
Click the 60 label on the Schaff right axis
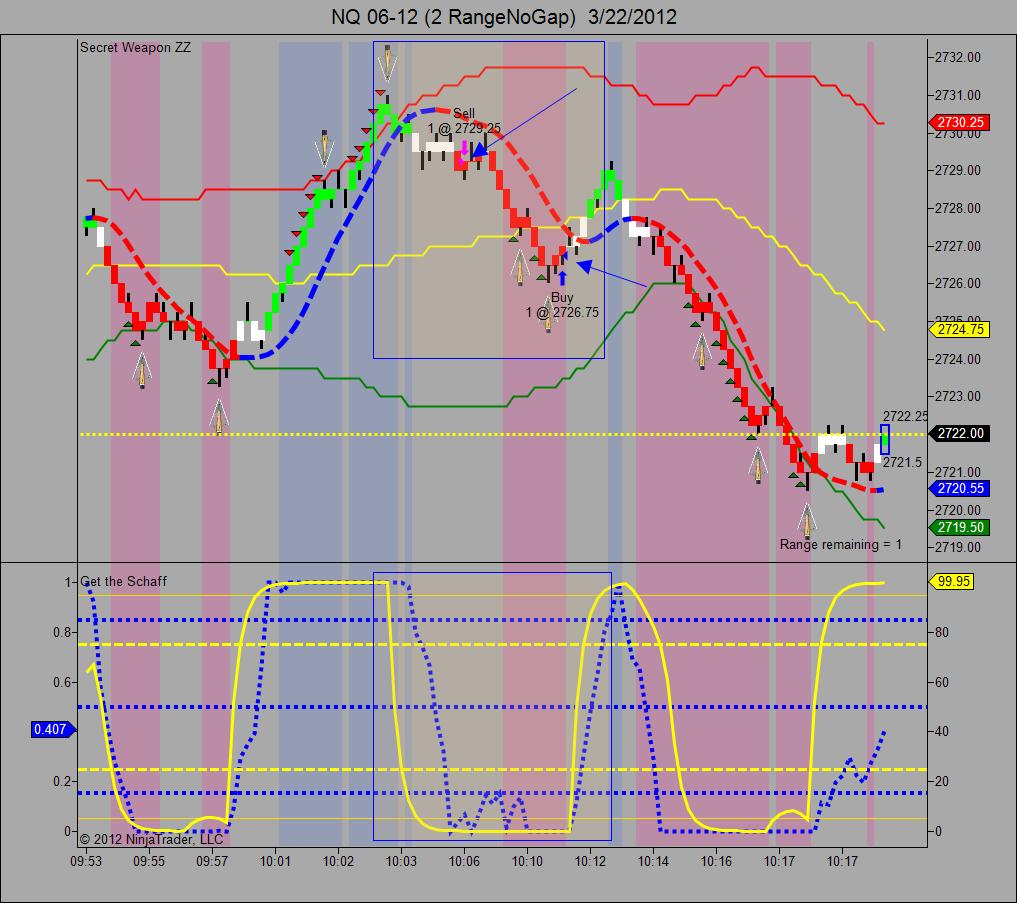[x=941, y=682]
